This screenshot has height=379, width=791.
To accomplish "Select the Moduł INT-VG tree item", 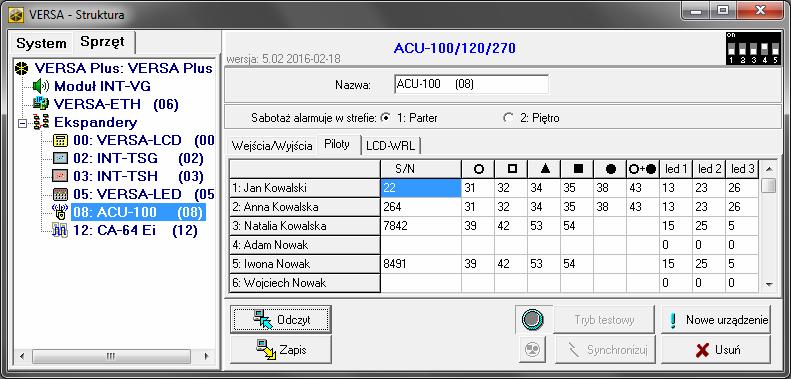I will [x=102, y=86].
